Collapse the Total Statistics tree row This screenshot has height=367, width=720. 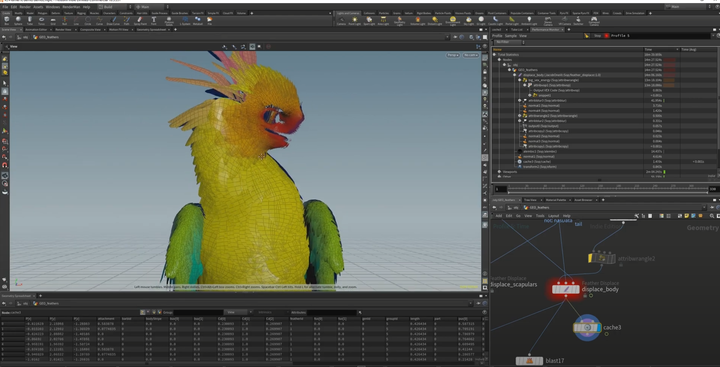tap(494, 54)
